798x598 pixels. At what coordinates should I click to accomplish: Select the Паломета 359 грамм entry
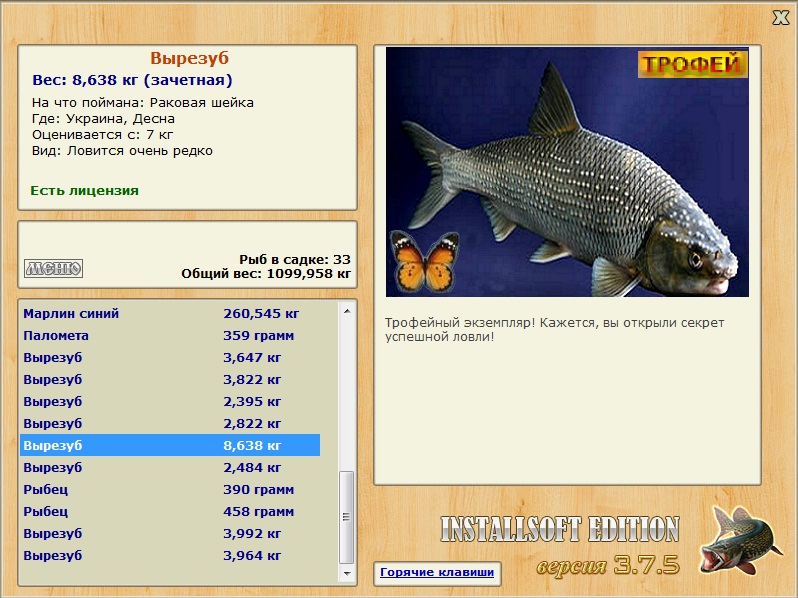coord(170,335)
